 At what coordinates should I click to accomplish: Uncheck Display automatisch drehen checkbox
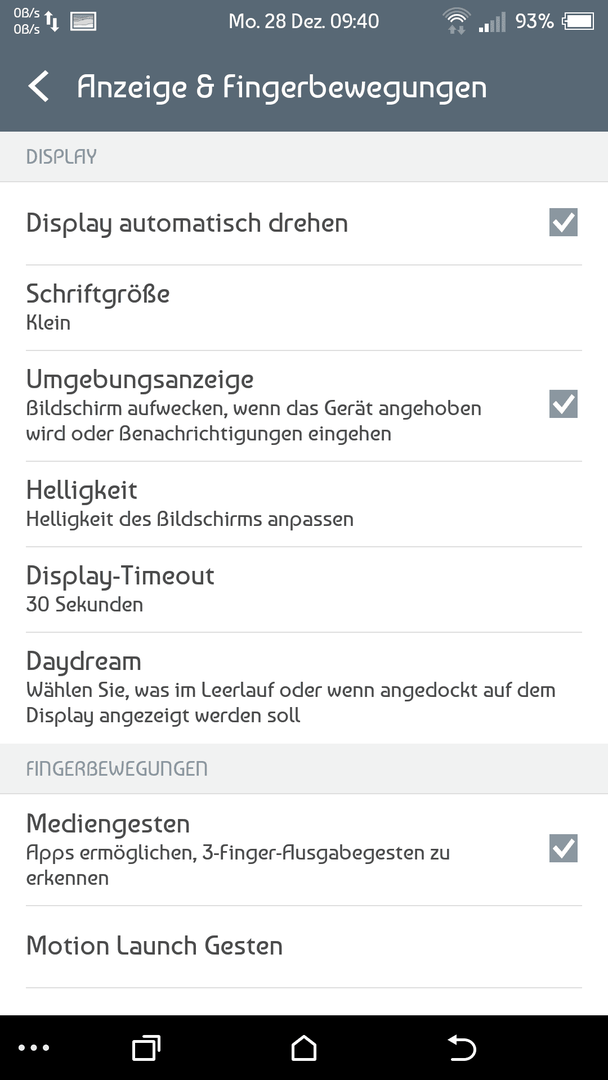point(563,222)
